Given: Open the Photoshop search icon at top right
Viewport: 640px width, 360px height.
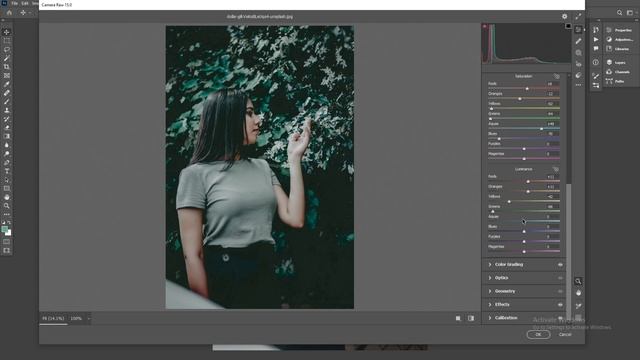Looking at the screenshot, I should click(x=620, y=13).
